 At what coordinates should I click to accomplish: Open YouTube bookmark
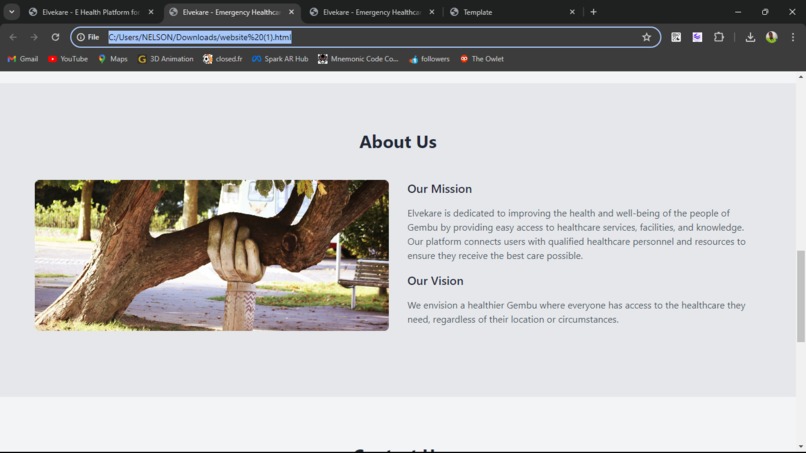point(68,59)
